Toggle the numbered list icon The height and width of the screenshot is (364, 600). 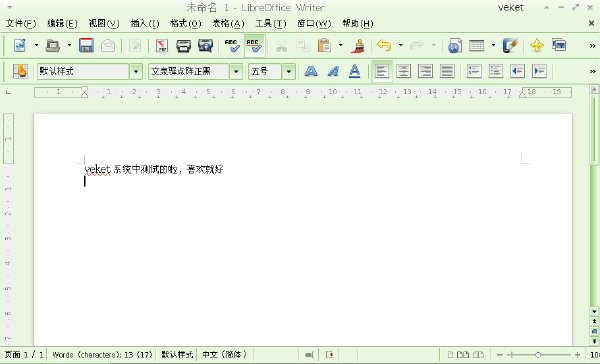pyautogui.click(x=474, y=71)
